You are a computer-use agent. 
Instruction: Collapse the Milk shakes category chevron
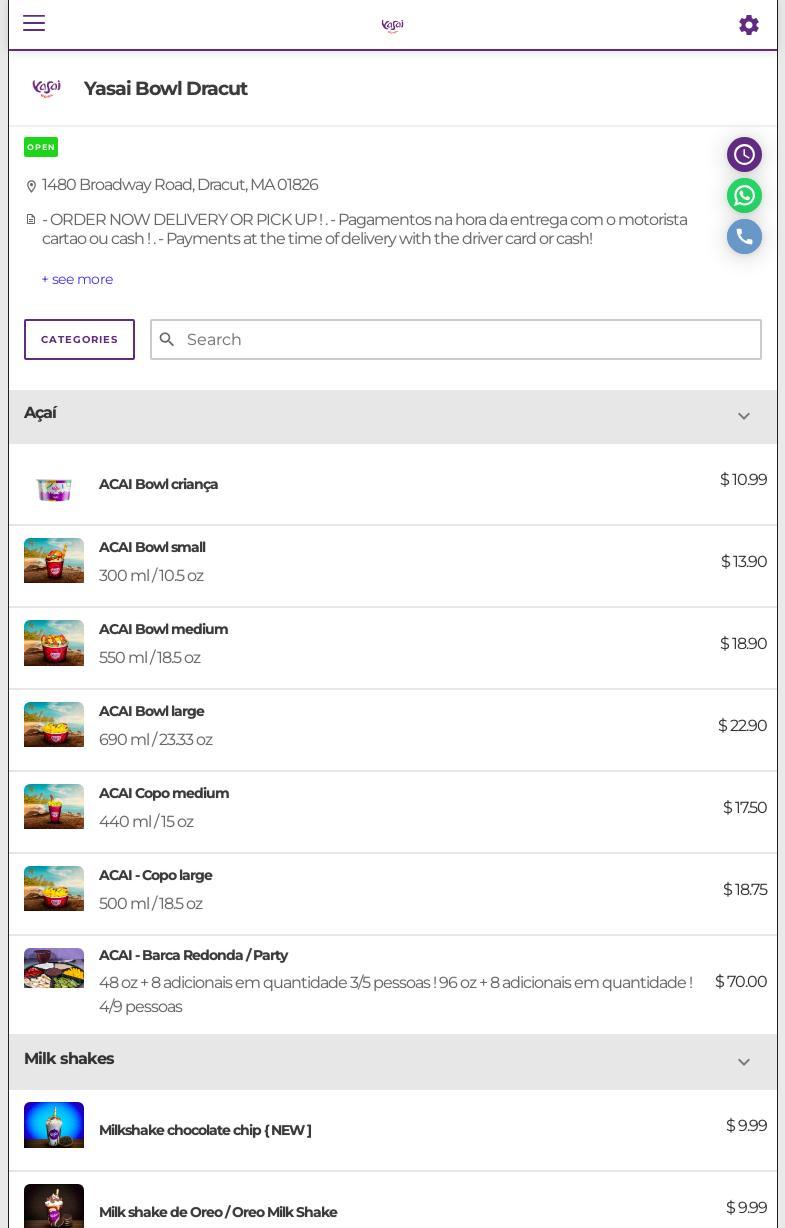pyautogui.click(x=743, y=1062)
